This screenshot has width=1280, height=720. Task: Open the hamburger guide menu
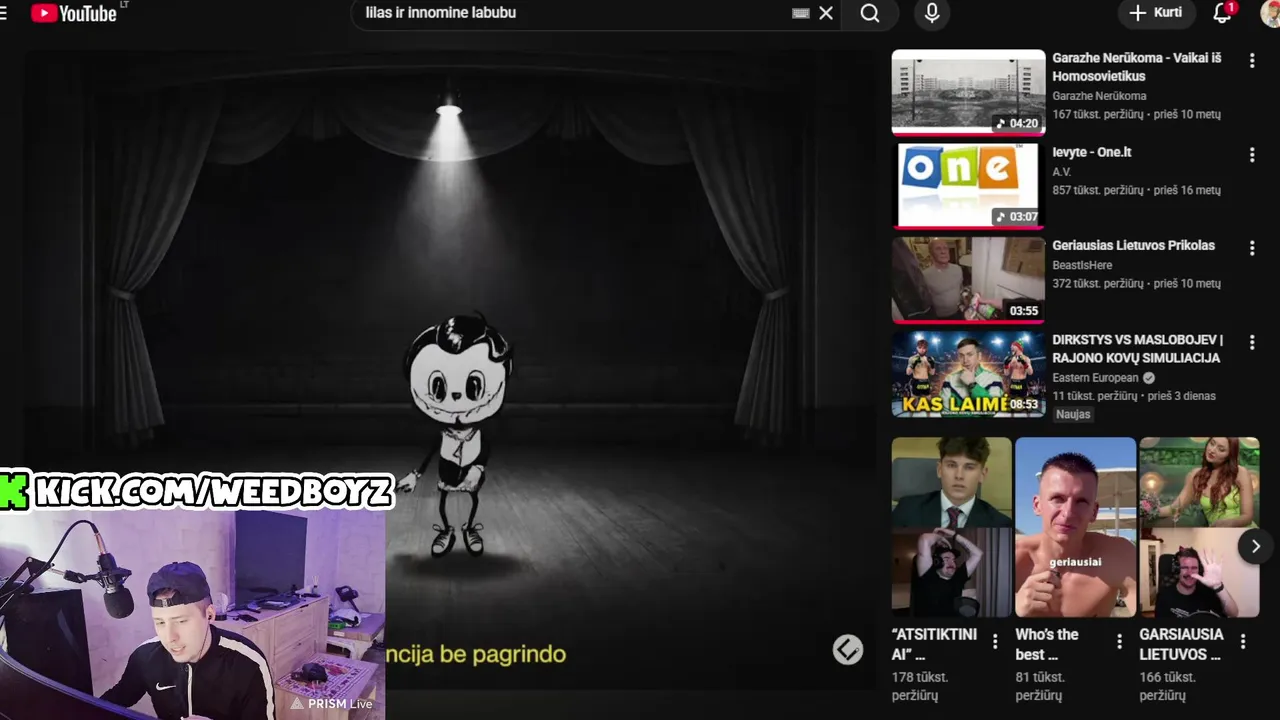[3, 13]
